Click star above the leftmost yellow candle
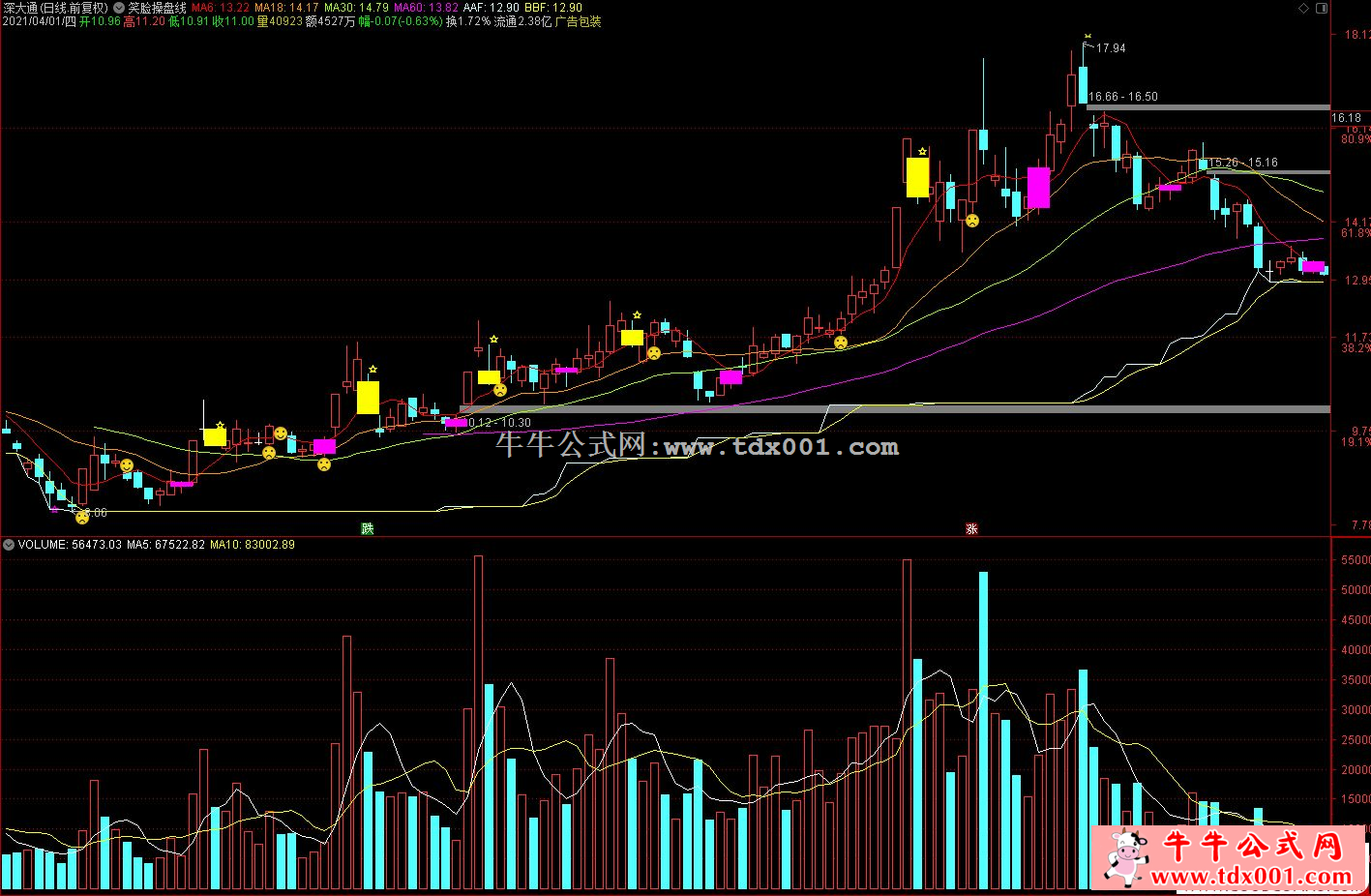Image resolution: width=1371 pixels, height=896 pixels. tap(221, 425)
